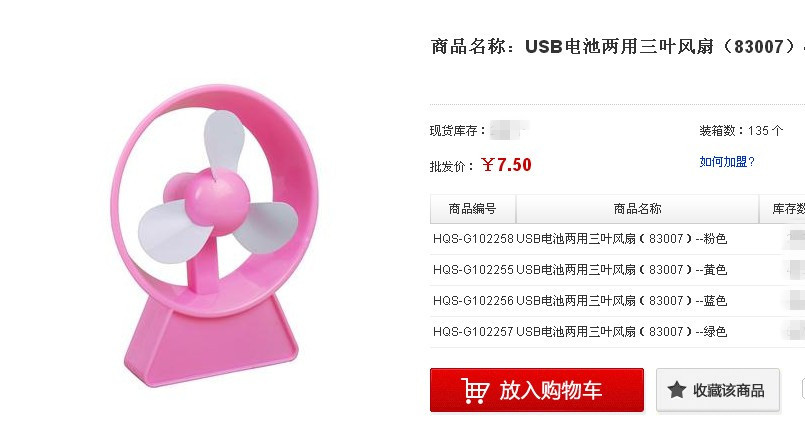Click the shopping cart icon
The width and height of the screenshot is (805, 441).
coord(475,391)
